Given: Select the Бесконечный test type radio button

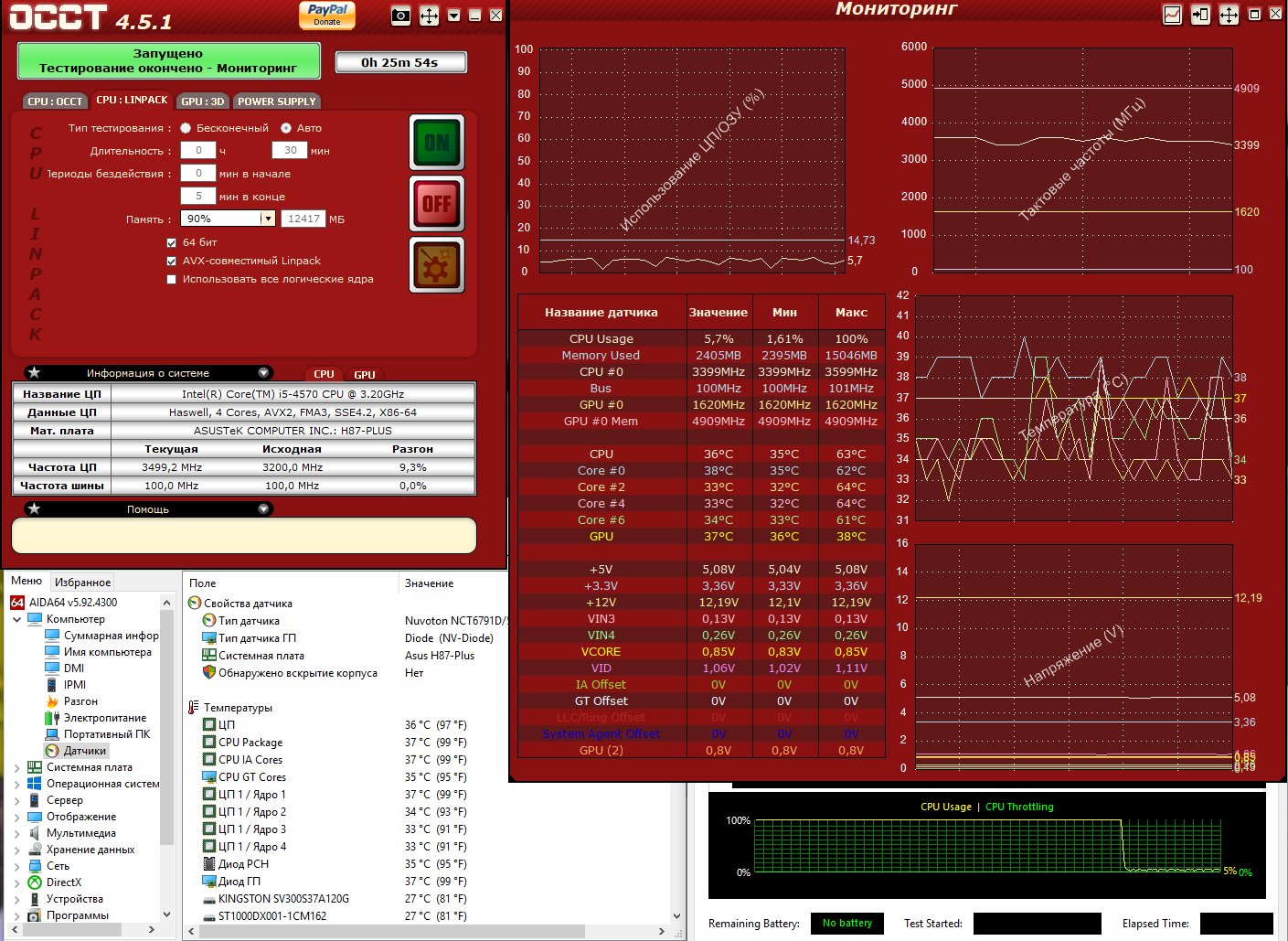Looking at the screenshot, I should 186,128.
